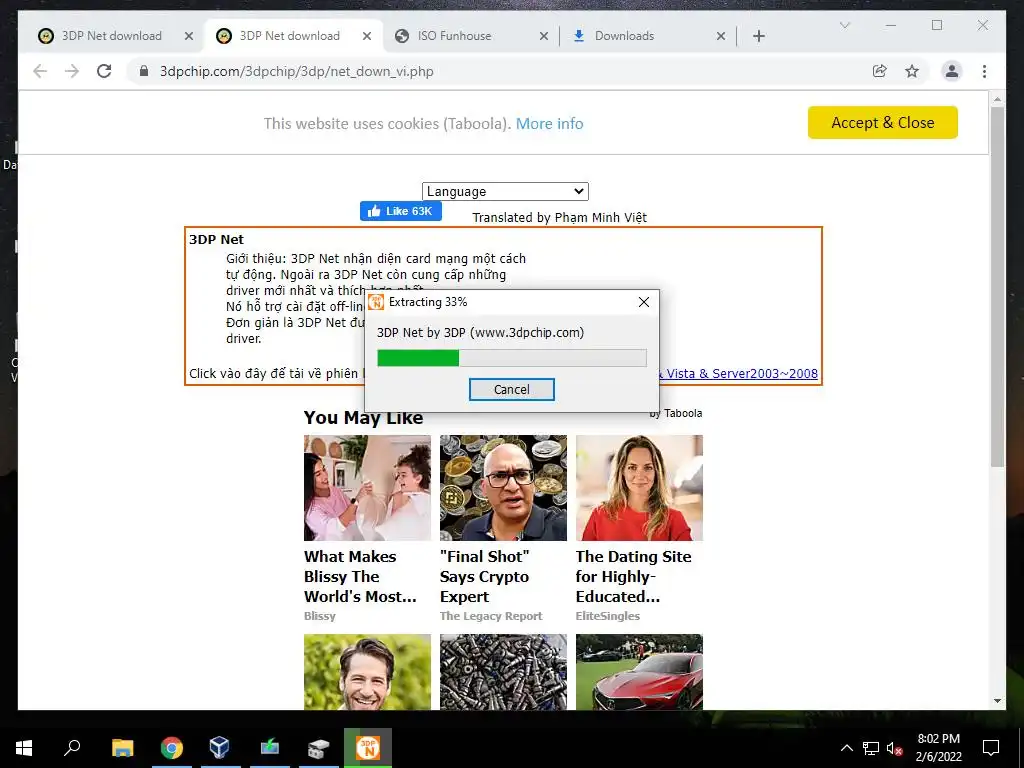Click the padlock site info icon
This screenshot has width=1024, height=768.
[x=144, y=71]
